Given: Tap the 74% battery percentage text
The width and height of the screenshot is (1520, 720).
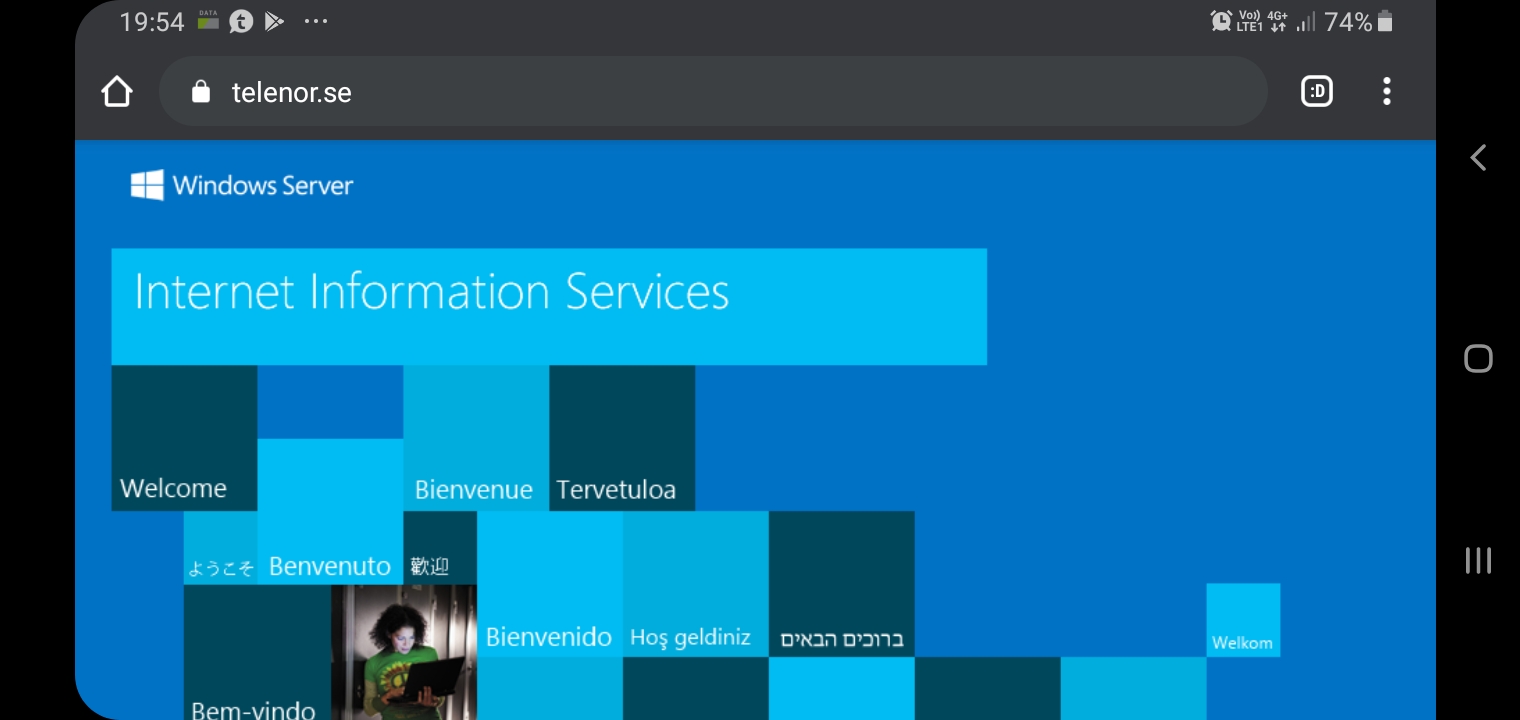Looking at the screenshot, I should tap(1348, 22).
